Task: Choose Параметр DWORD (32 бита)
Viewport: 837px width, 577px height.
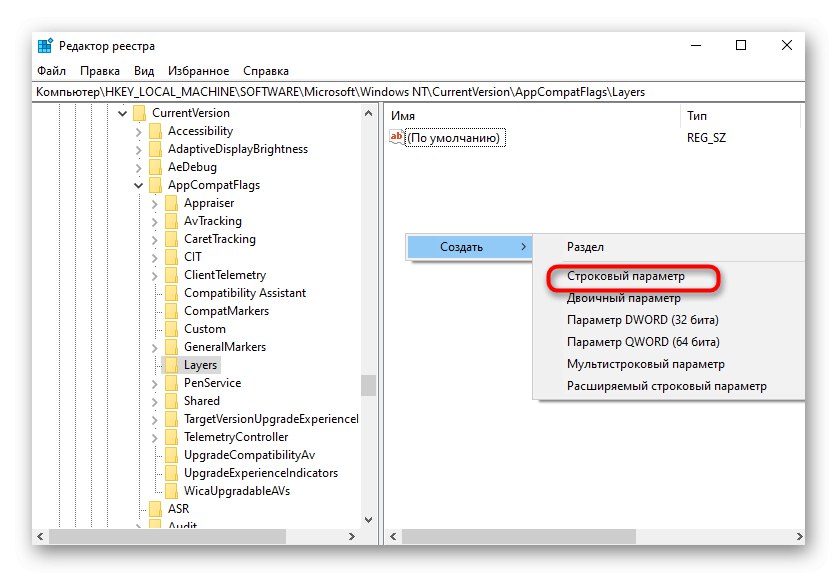Action: click(643, 320)
